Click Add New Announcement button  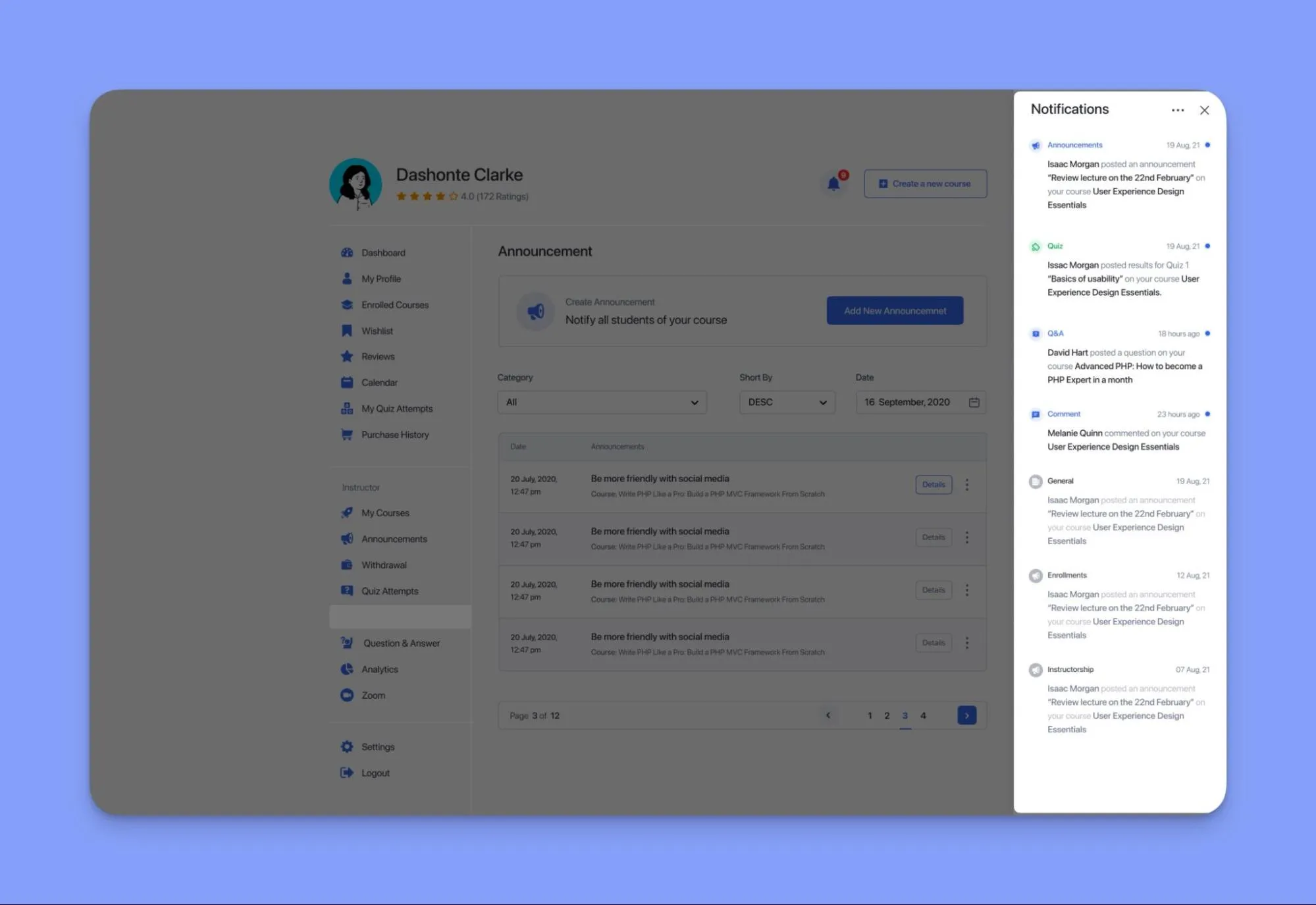click(x=895, y=310)
